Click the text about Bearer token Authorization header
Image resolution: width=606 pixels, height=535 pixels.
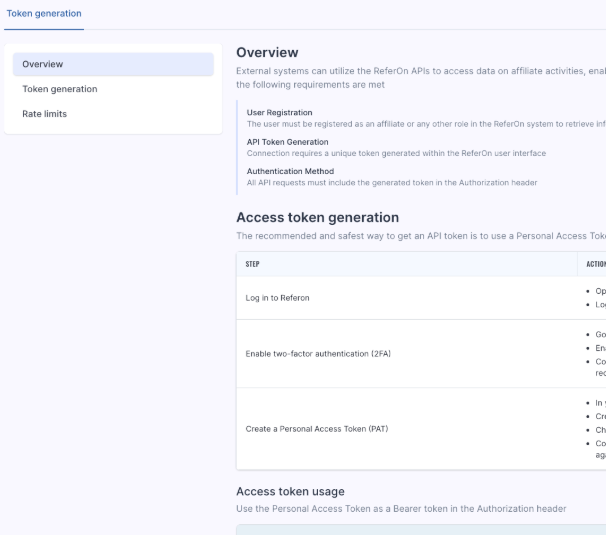[401, 509]
